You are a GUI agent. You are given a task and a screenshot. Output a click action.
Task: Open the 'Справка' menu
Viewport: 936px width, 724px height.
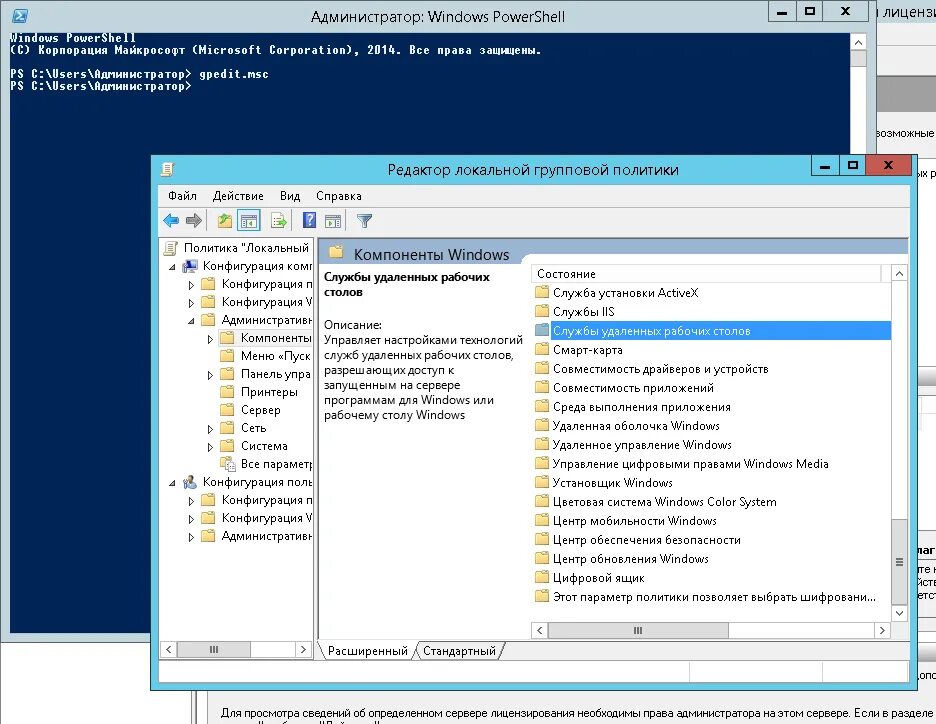tap(338, 196)
